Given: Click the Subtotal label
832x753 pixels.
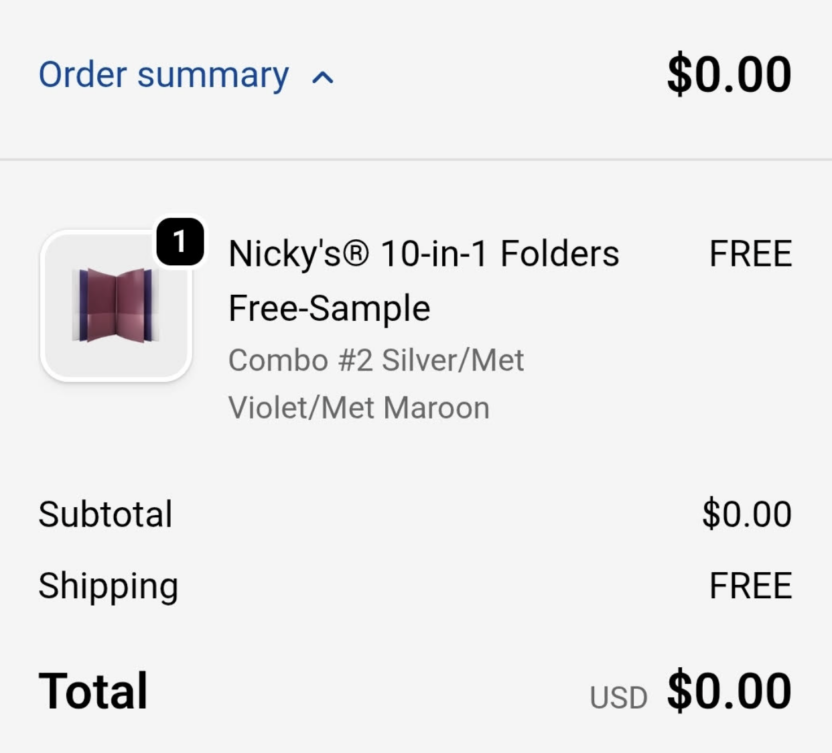Looking at the screenshot, I should (x=105, y=514).
